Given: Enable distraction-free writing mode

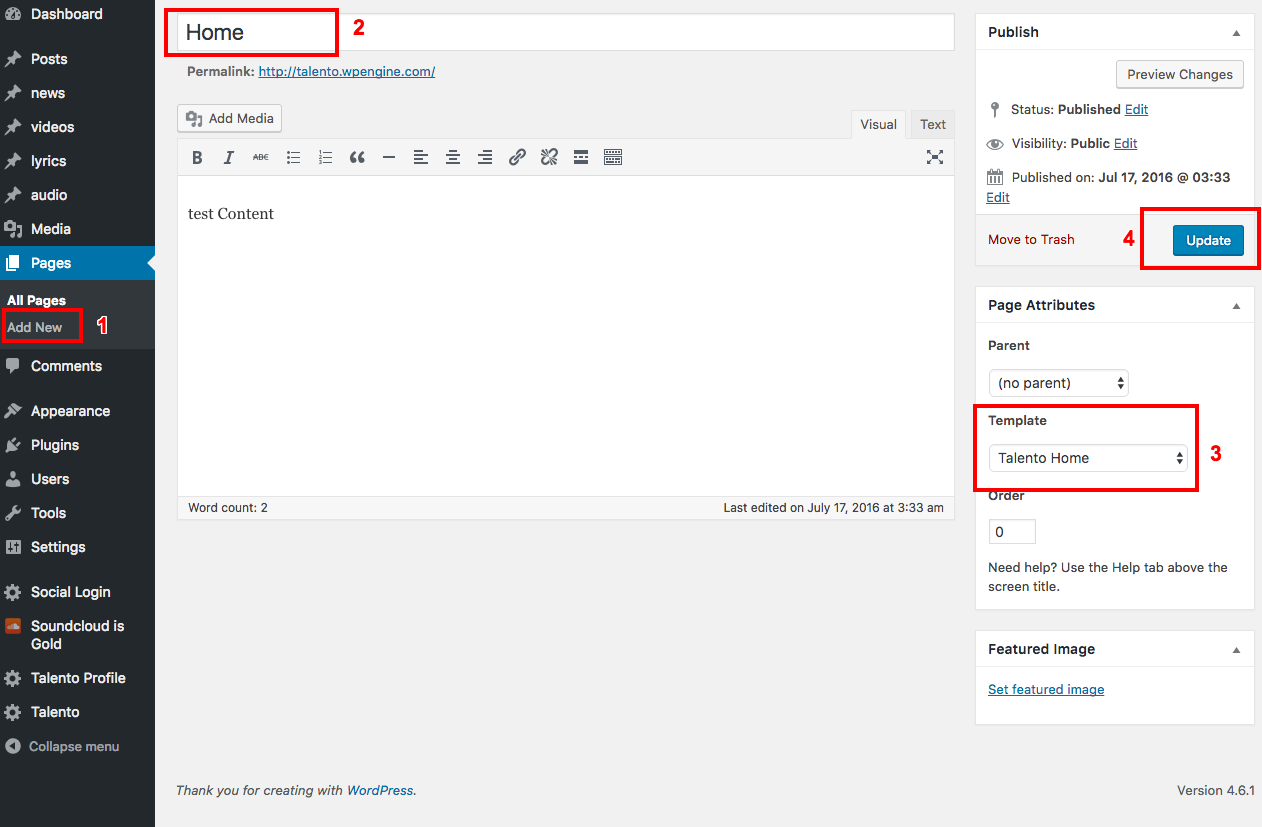Looking at the screenshot, I should [934, 157].
